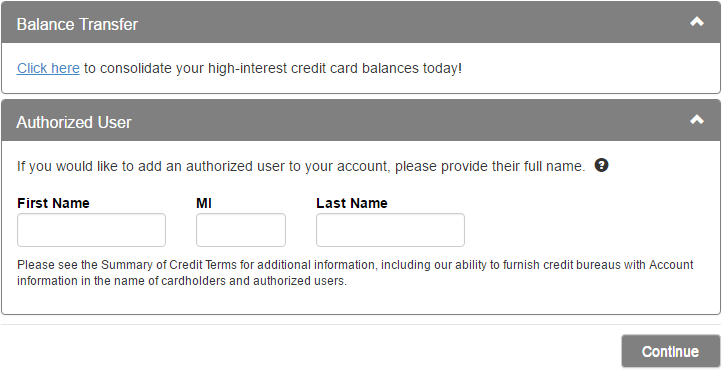This screenshot has width=724, height=371.
Task: Click the Authorized User header title
Action: click(74, 122)
